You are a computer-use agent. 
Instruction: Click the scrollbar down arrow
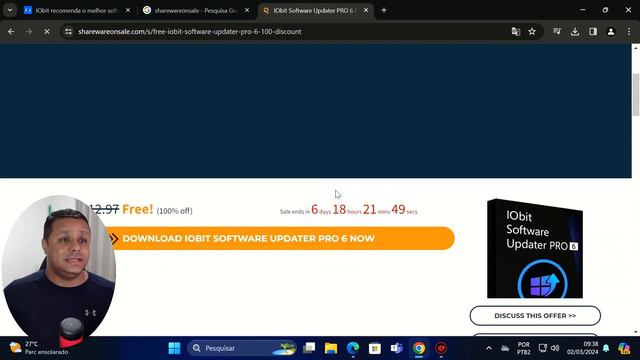(636, 332)
